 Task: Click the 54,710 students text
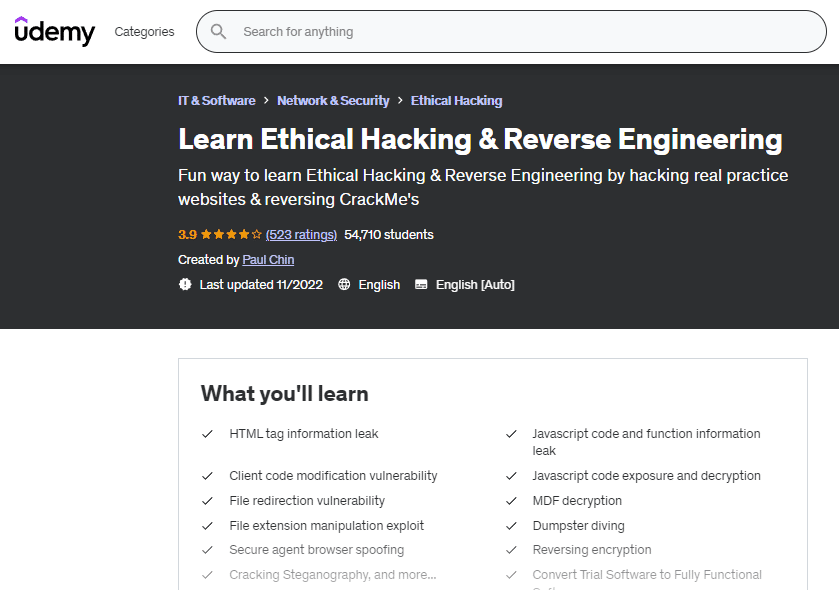point(389,235)
